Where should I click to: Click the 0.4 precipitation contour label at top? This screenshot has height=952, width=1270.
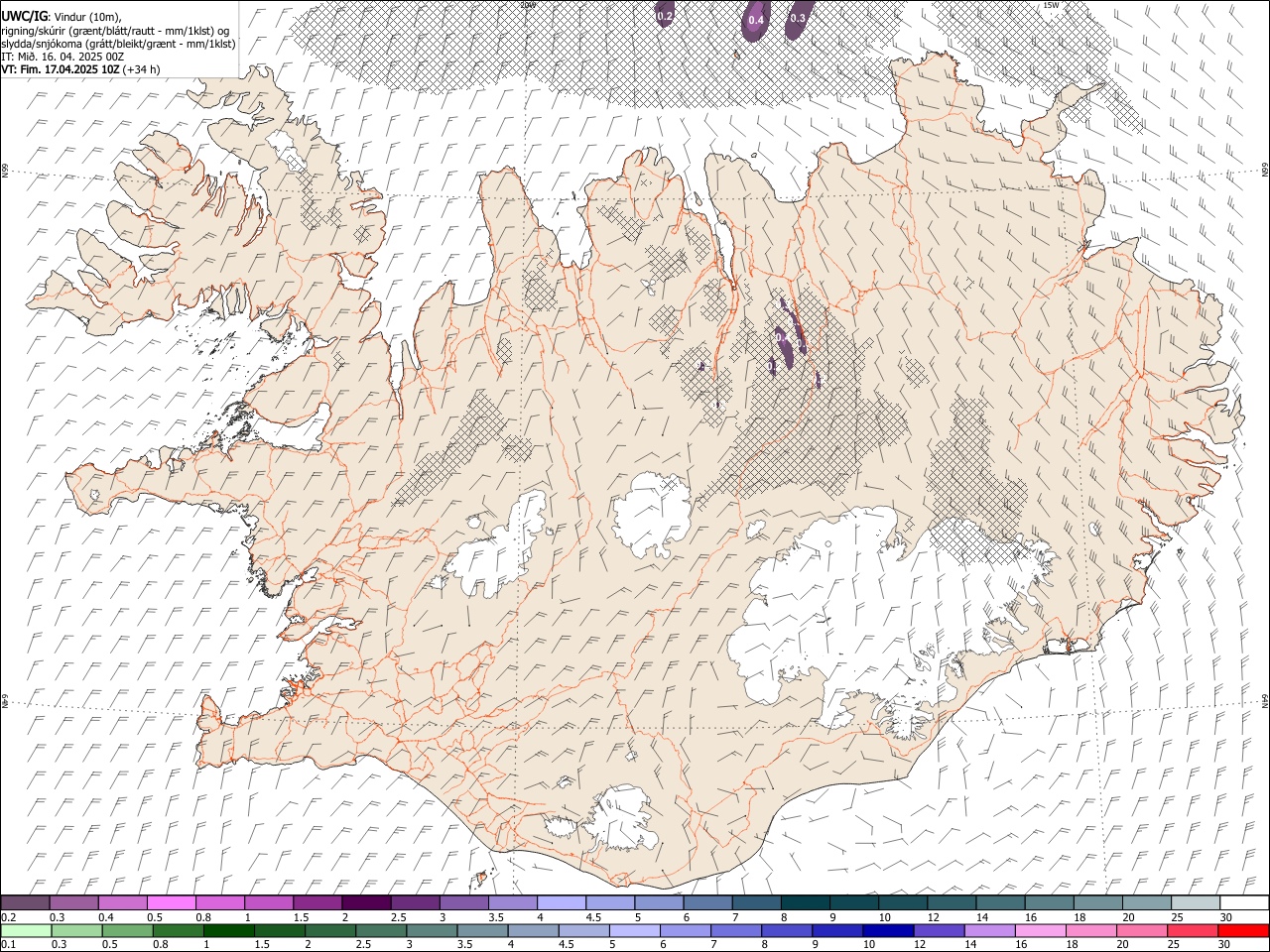[x=756, y=20]
